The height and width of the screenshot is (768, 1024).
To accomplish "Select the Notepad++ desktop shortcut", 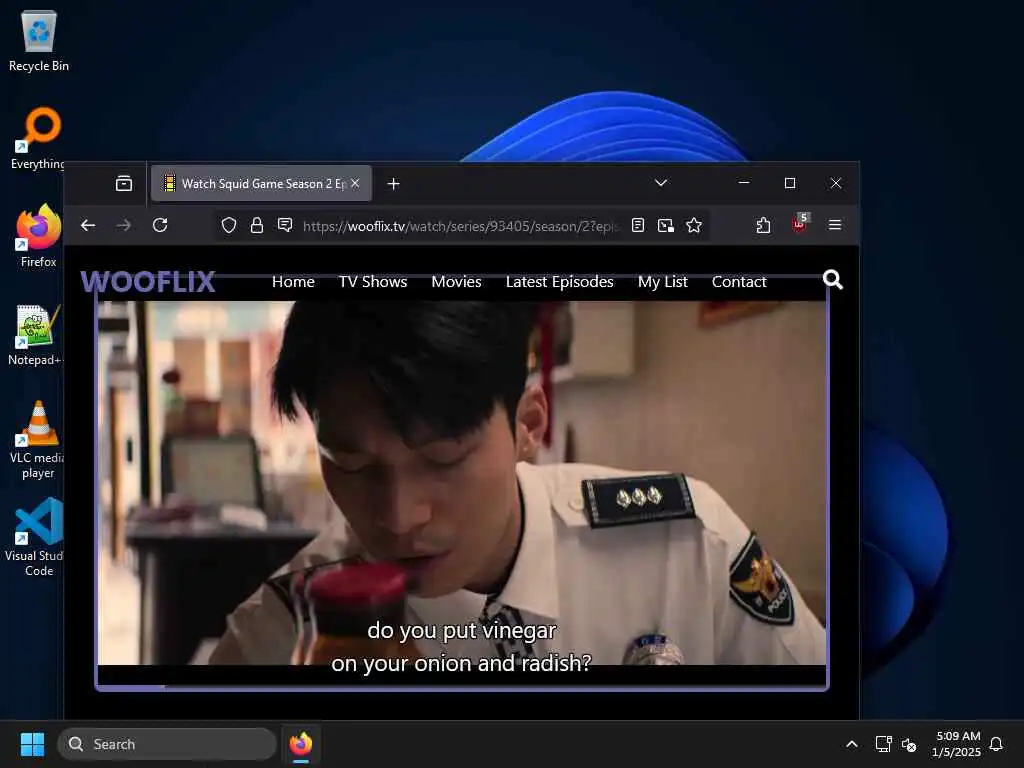I will point(37,334).
